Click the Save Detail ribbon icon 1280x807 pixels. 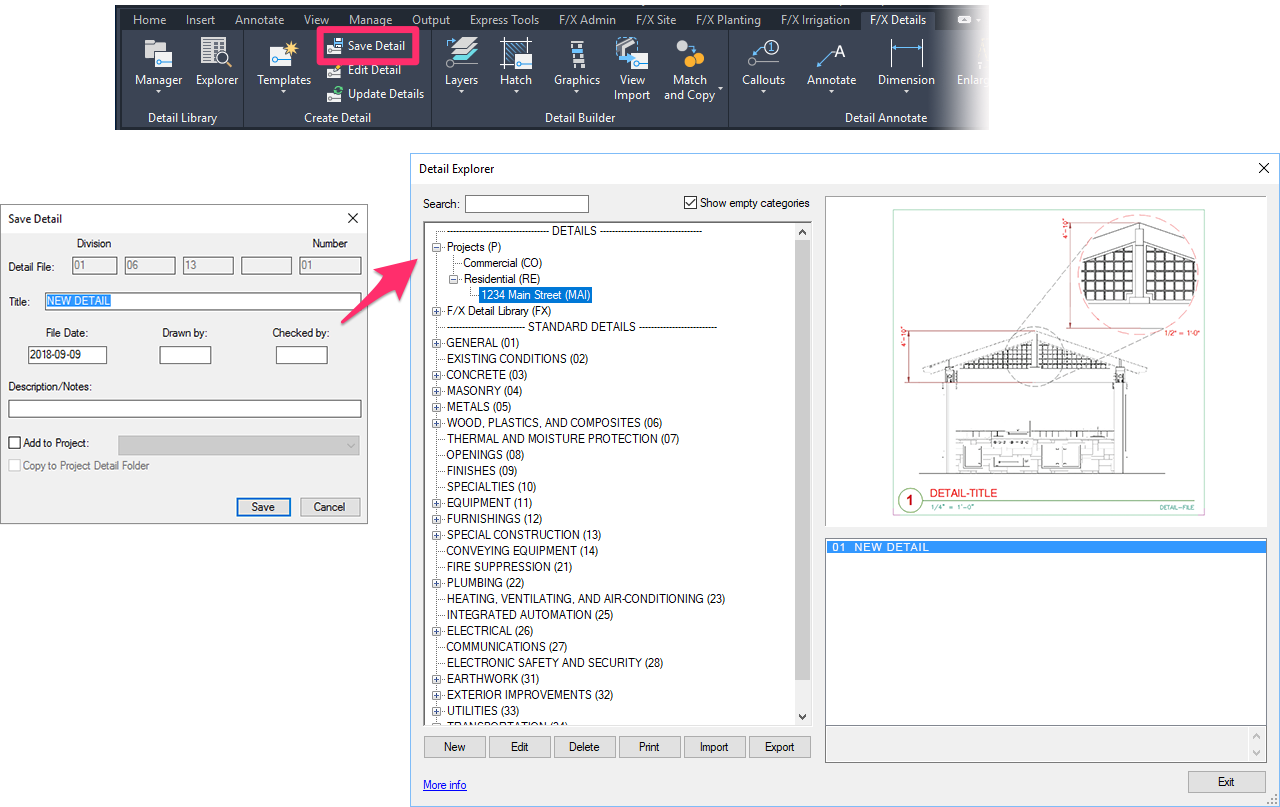[336, 46]
